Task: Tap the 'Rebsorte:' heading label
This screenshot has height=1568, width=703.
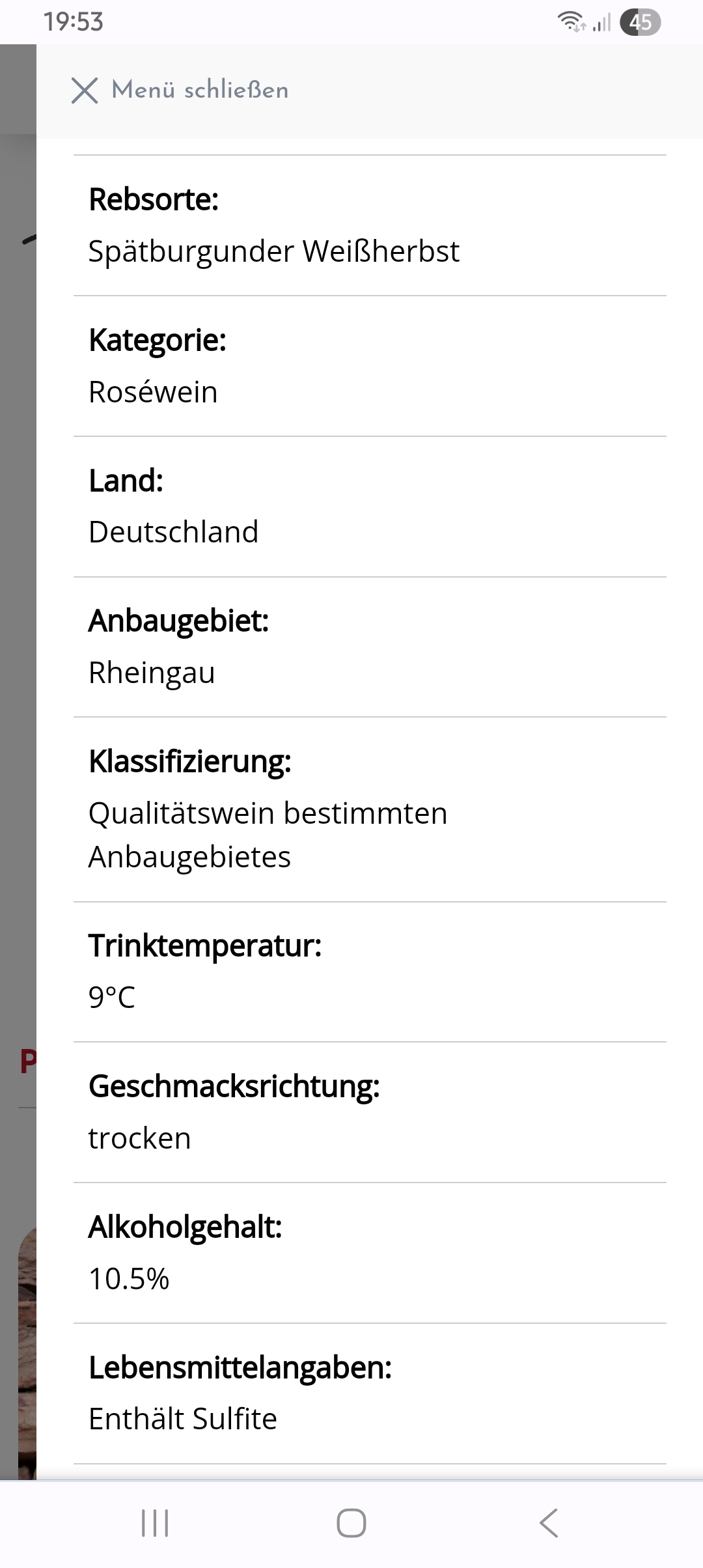Action: 154,199
